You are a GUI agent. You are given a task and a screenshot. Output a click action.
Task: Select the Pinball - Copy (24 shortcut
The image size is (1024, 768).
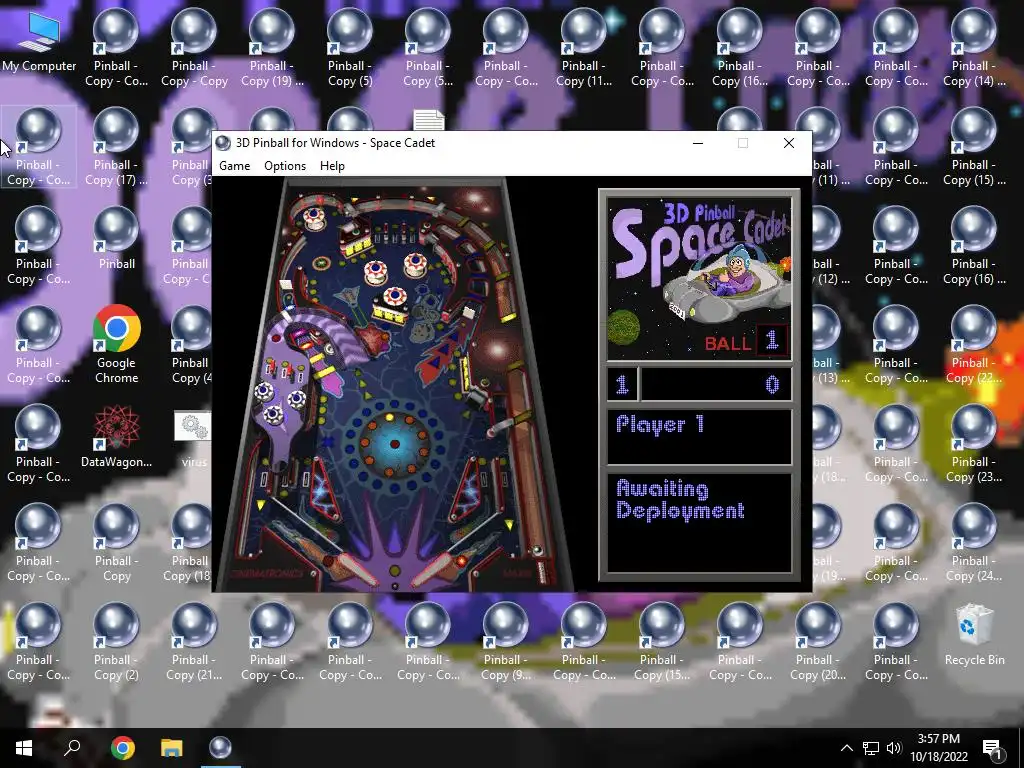pyautogui.click(x=974, y=543)
